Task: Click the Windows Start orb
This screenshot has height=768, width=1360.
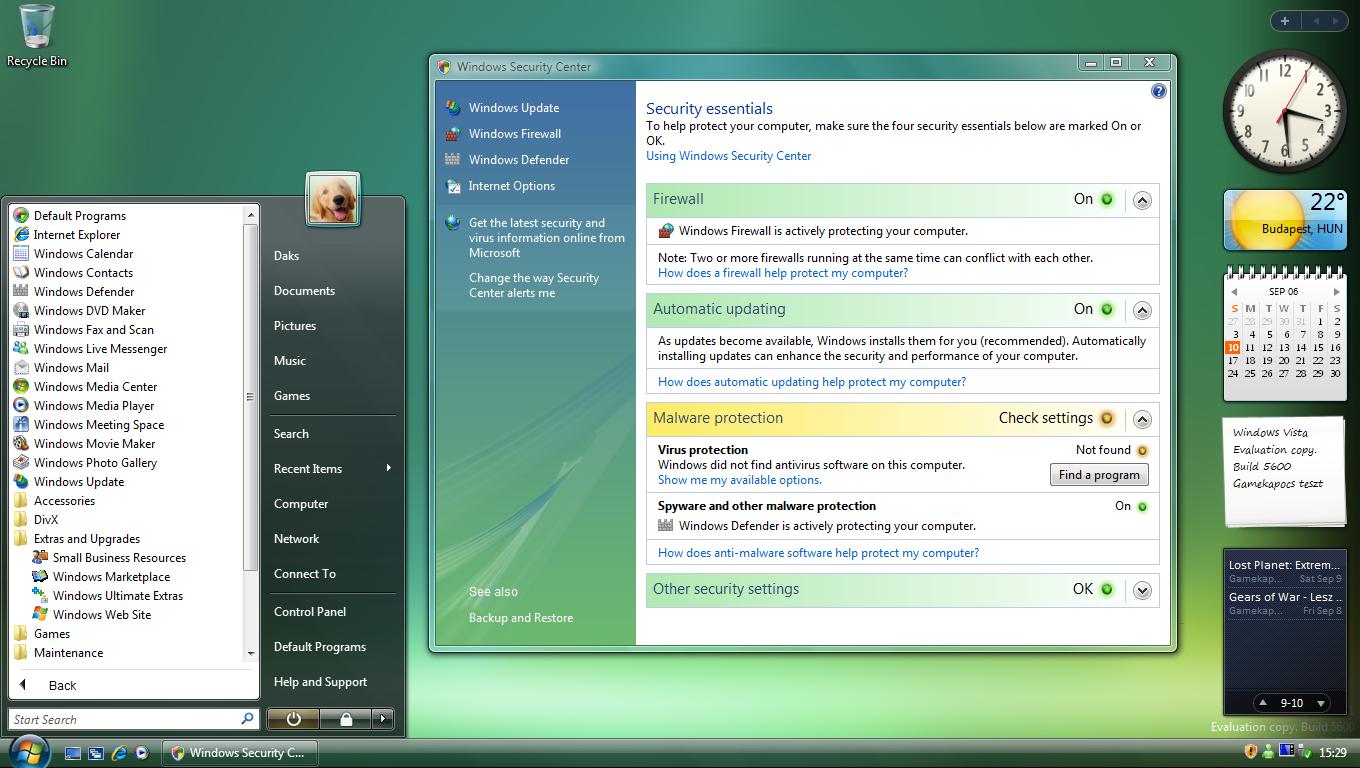Action: point(29,751)
